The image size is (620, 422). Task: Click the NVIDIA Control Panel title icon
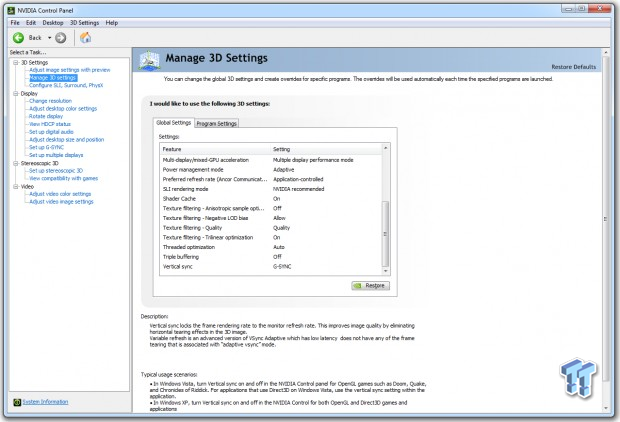point(11,10)
